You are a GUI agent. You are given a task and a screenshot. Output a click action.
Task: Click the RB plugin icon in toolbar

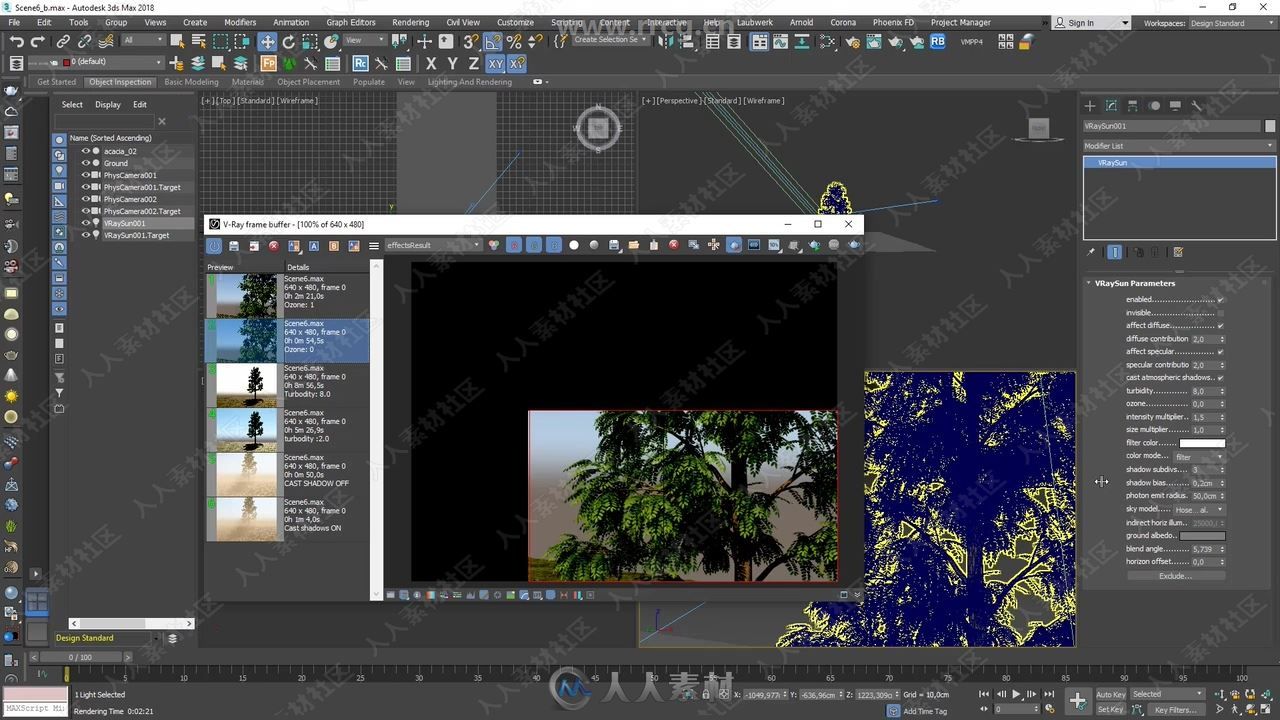pos(938,41)
